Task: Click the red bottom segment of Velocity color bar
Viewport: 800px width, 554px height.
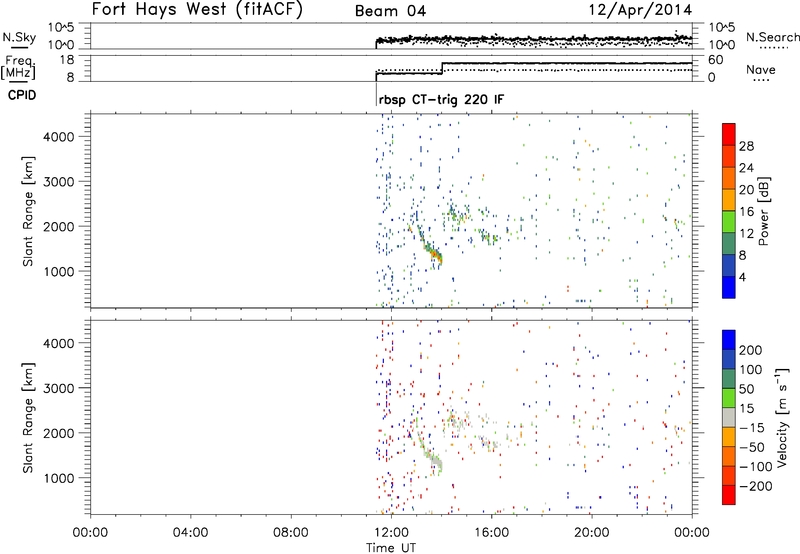Action: tap(729, 495)
